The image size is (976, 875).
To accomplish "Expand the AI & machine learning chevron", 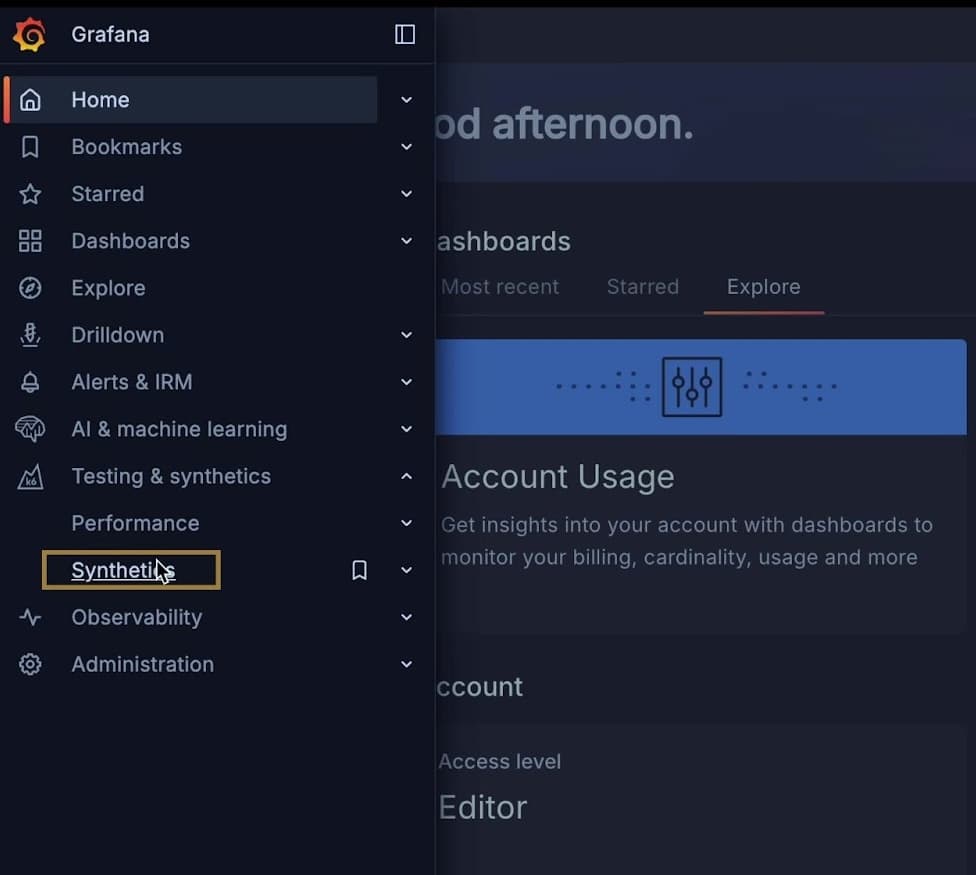I will (406, 429).
